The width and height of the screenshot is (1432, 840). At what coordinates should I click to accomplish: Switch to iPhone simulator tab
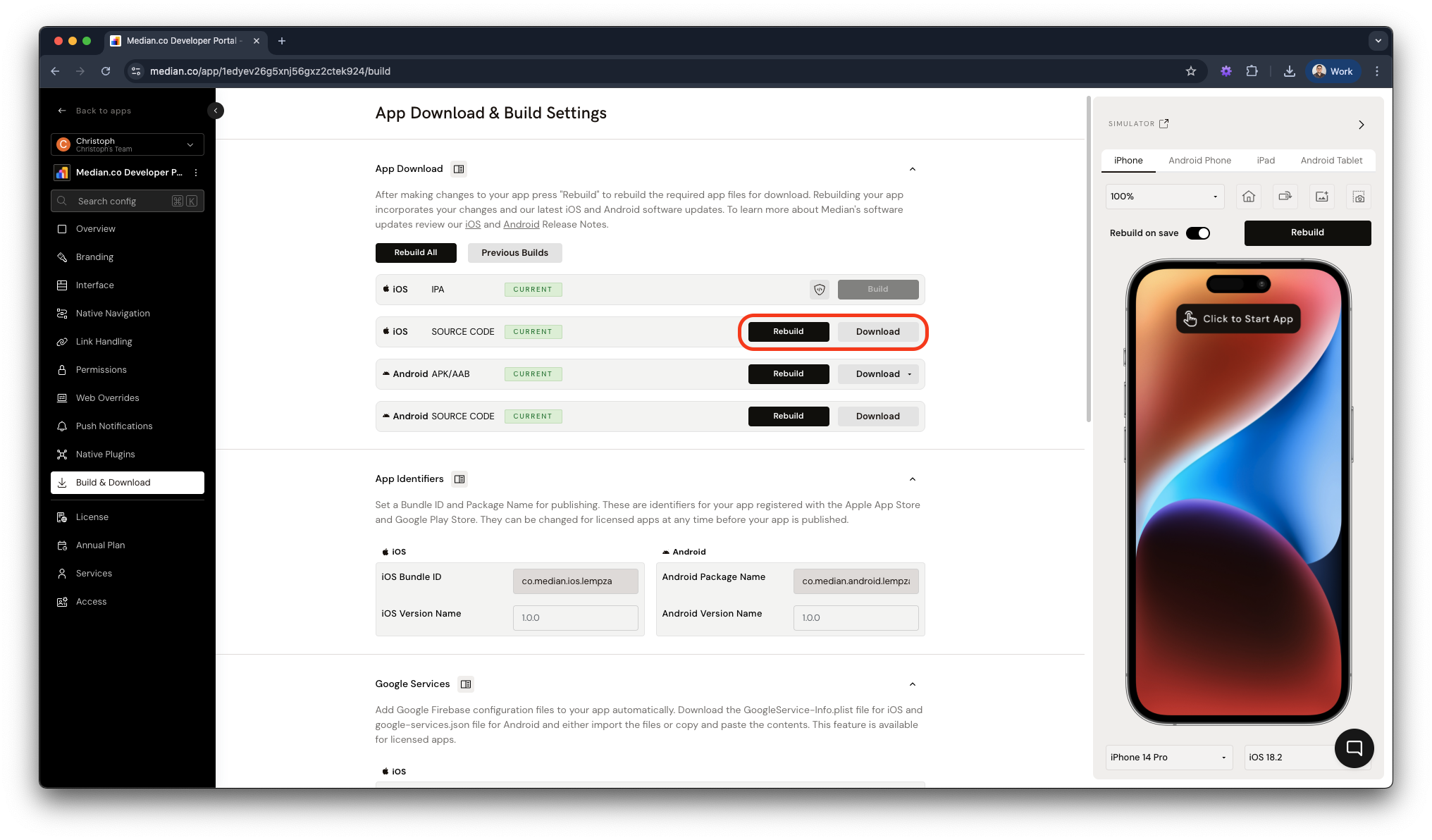click(1128, 161)
